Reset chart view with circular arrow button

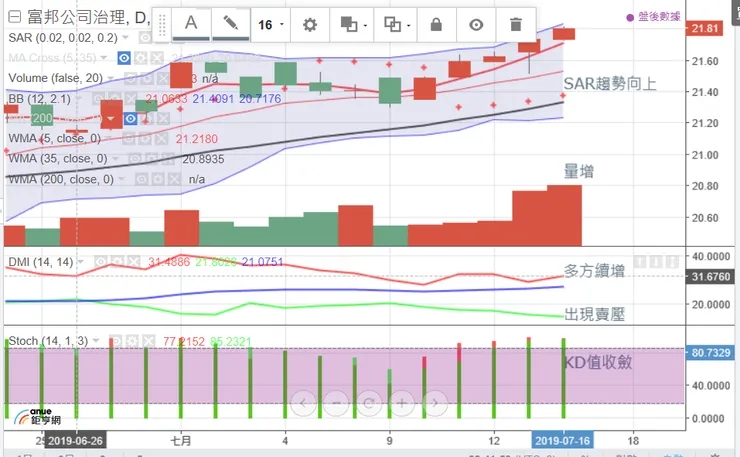(369, 403)
